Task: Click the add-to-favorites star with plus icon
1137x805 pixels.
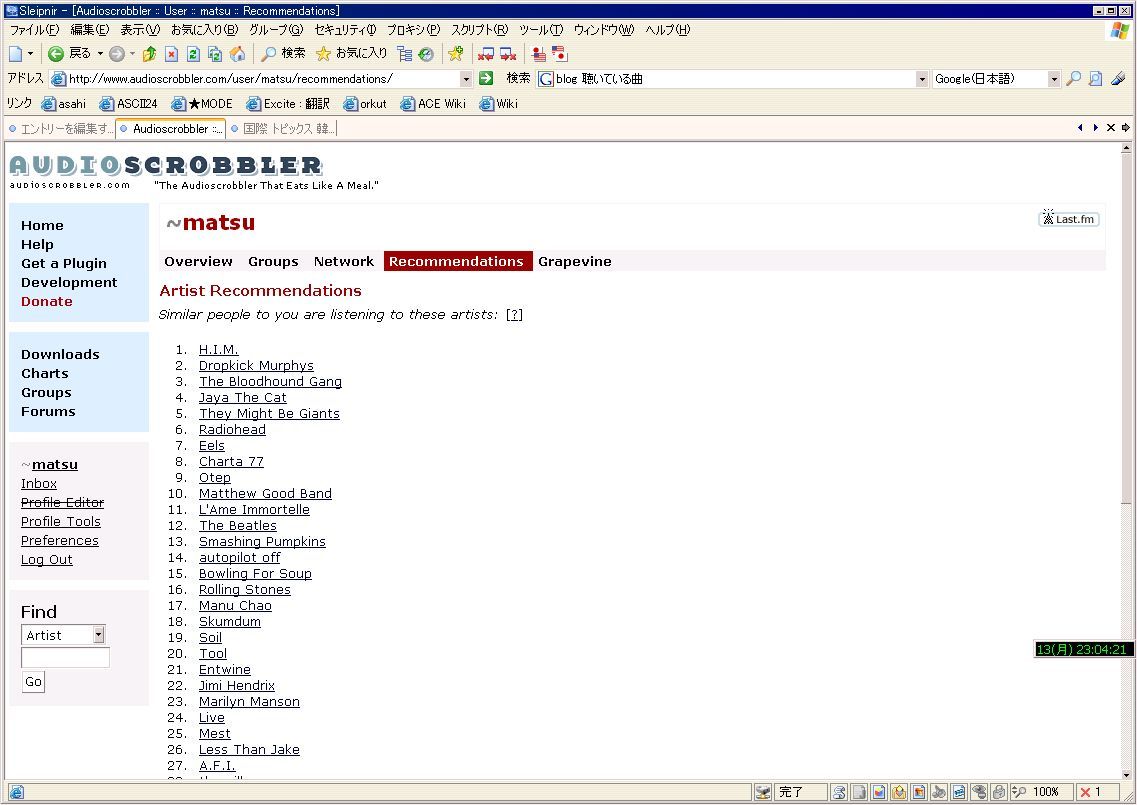Action: coord(455,54)
